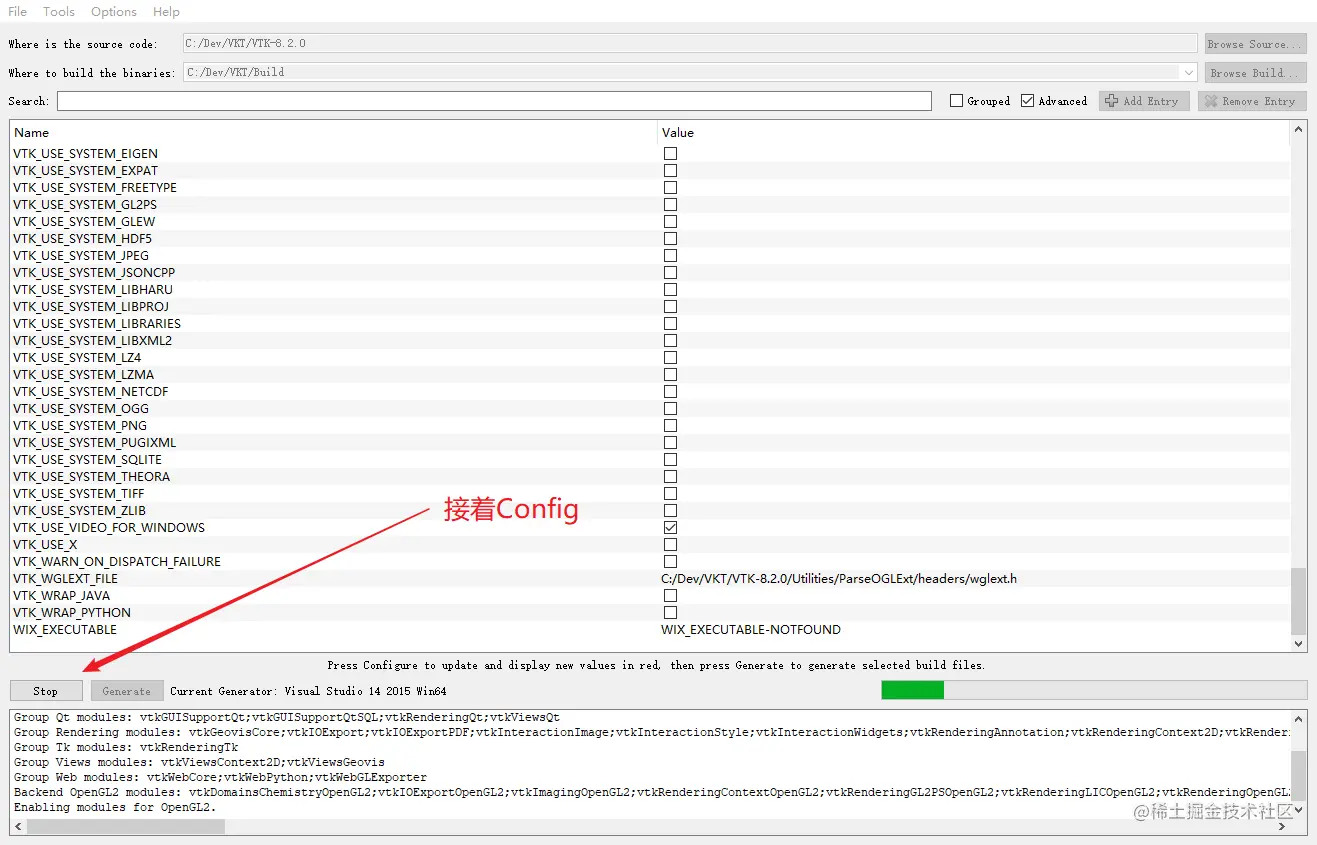1317x845 pixels.
Task: Enable VTK_USE_SYSTEM_LZMA checkbox
Action: (670, 375)
